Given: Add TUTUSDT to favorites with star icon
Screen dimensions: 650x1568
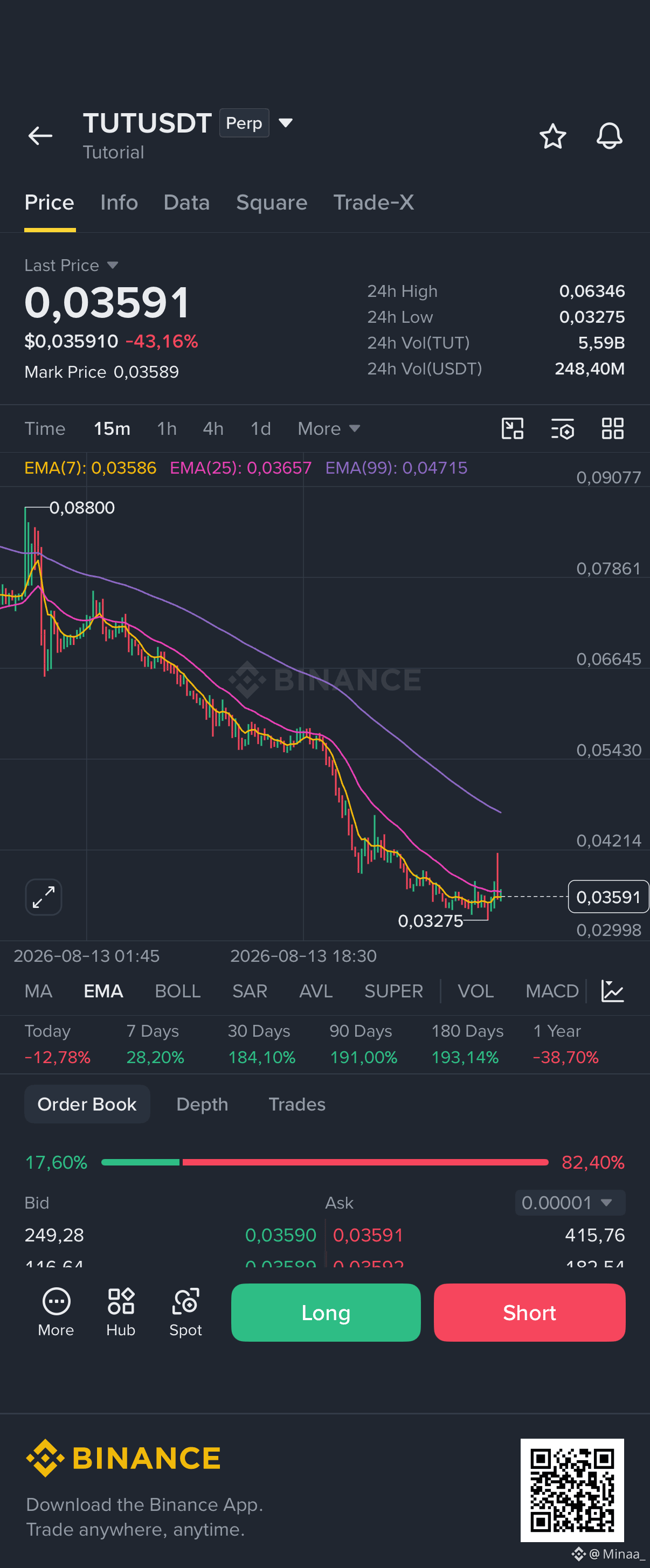Looking at the screenshot, I should (x=552, y=136).
